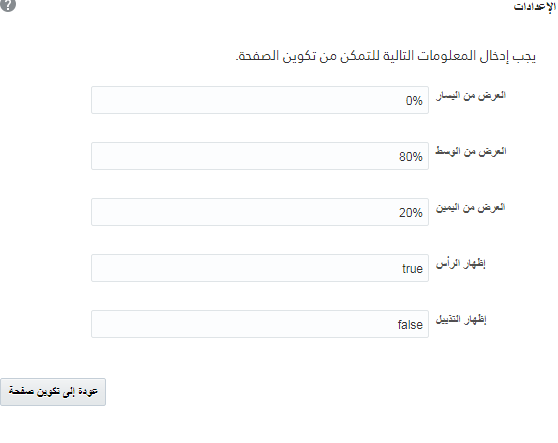
Task: Select the العرض من الوسط label
Action: [x=471, y=152]
